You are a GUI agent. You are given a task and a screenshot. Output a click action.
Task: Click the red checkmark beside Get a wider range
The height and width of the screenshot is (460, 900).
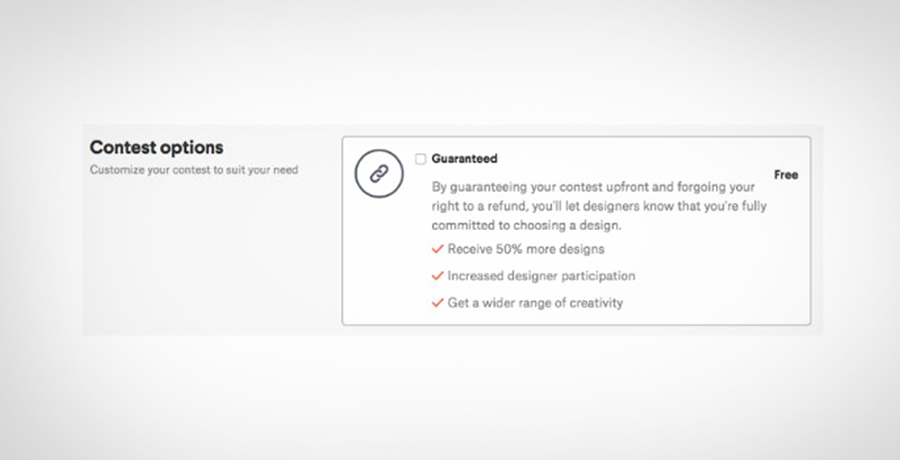(437, 303)
